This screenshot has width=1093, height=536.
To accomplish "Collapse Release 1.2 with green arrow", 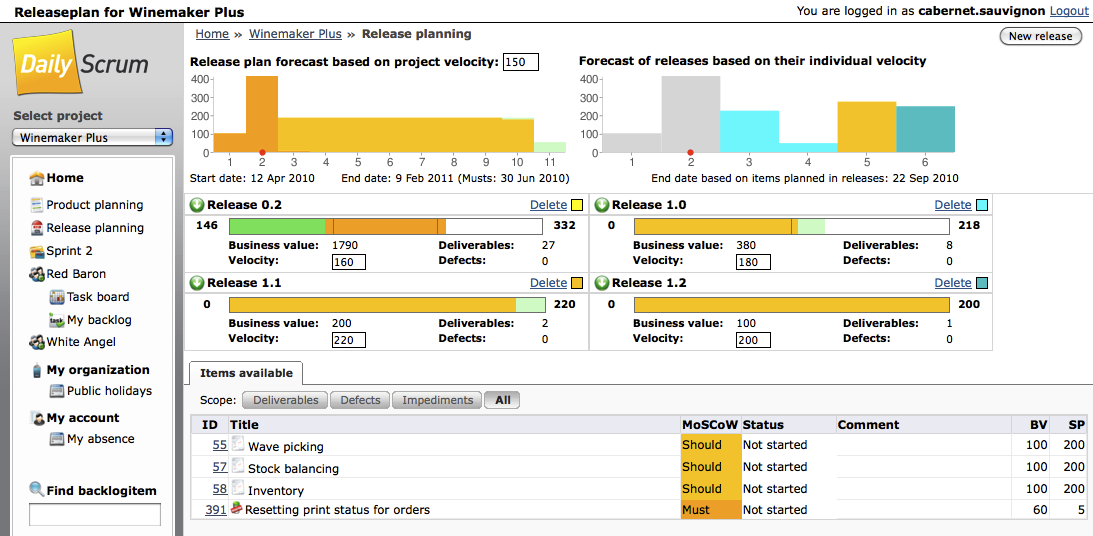I will [x=600, y=283].
